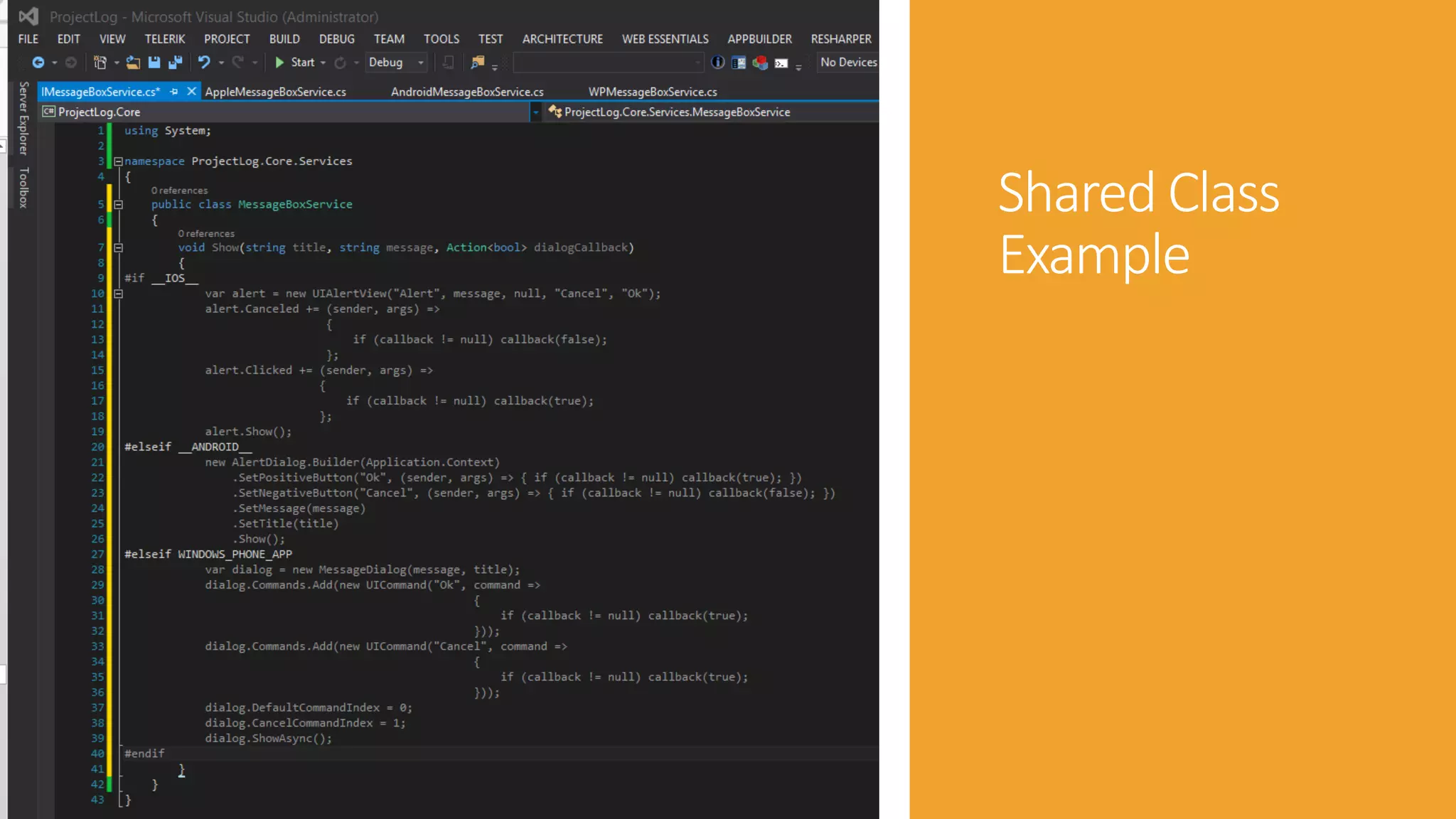Open the ProjectLog.Core project dropdown arrow
This screenshot has height=819, width=1456.
point(535,112)
